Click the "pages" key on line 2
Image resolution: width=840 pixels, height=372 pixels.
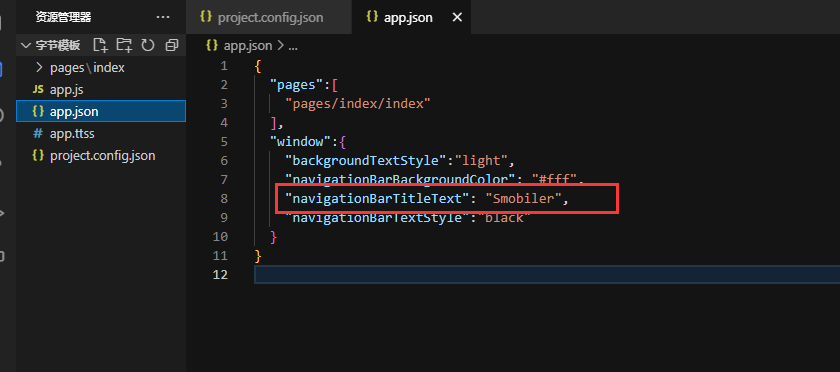point(297,85)
